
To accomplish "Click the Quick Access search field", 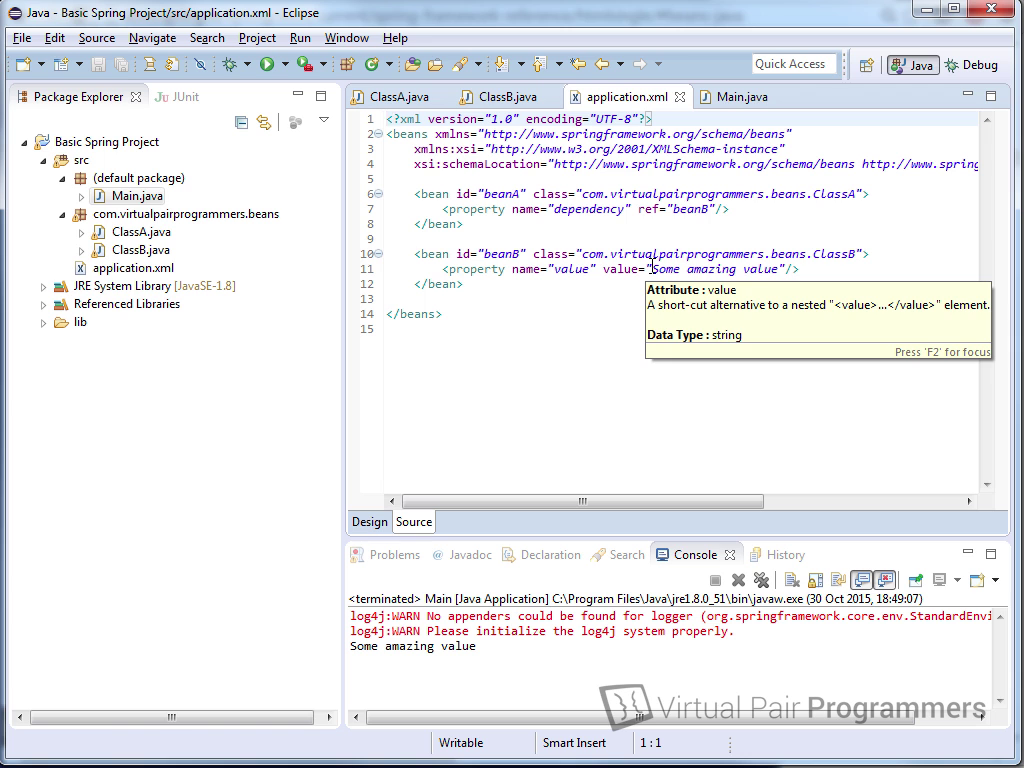I will click(x=793, y=64).
